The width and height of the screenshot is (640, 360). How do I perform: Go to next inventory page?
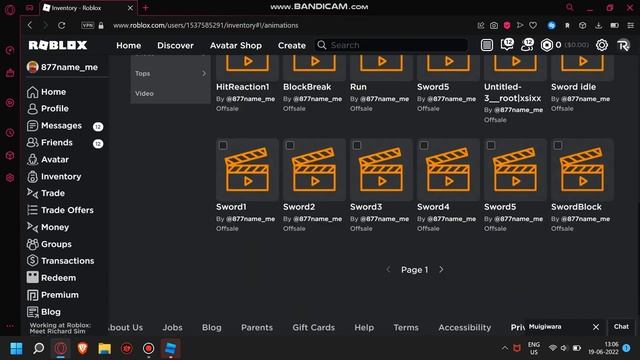(441, 270)
